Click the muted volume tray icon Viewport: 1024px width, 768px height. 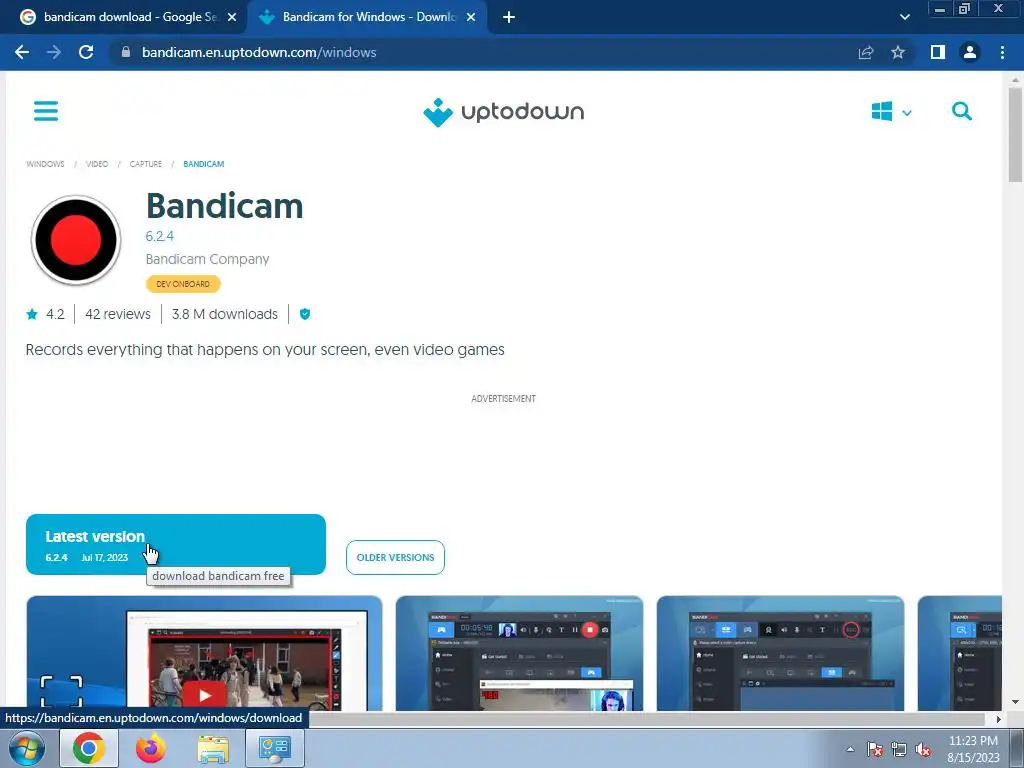(923, 750)
